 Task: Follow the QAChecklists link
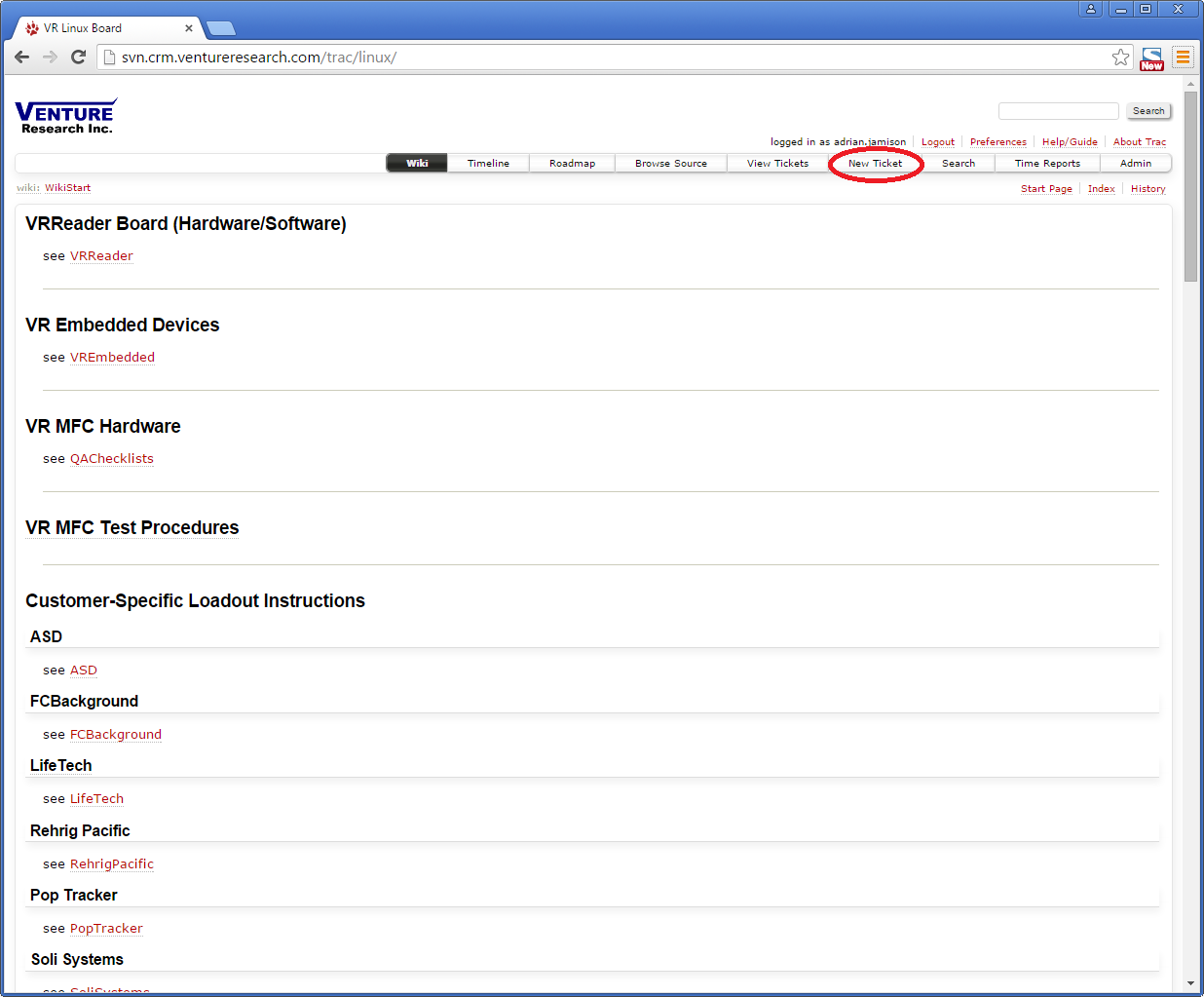click(x=111, y=459)
